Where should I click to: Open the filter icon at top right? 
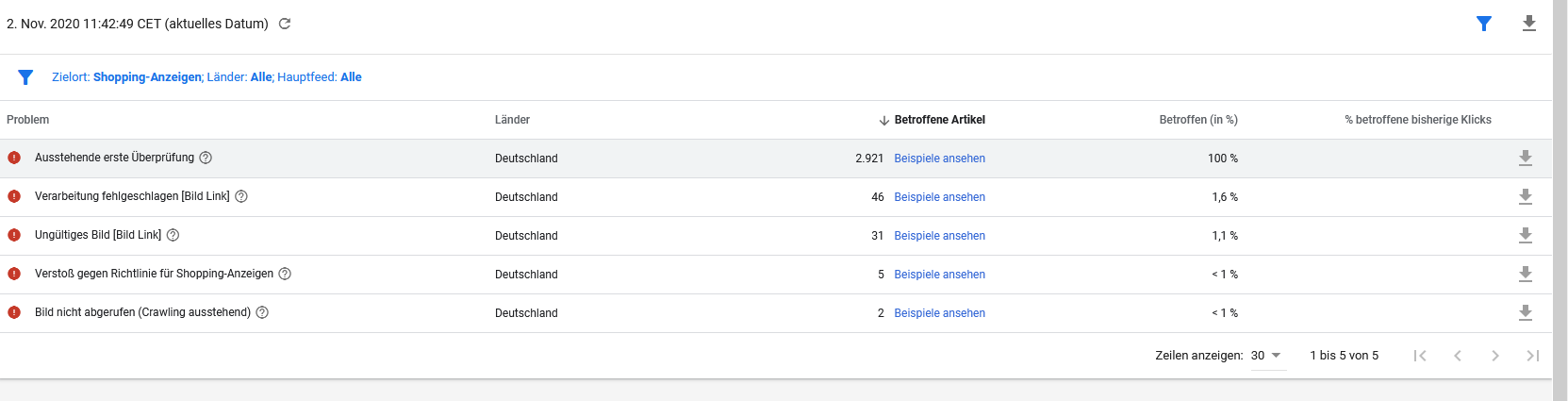tap(1483, 24)
